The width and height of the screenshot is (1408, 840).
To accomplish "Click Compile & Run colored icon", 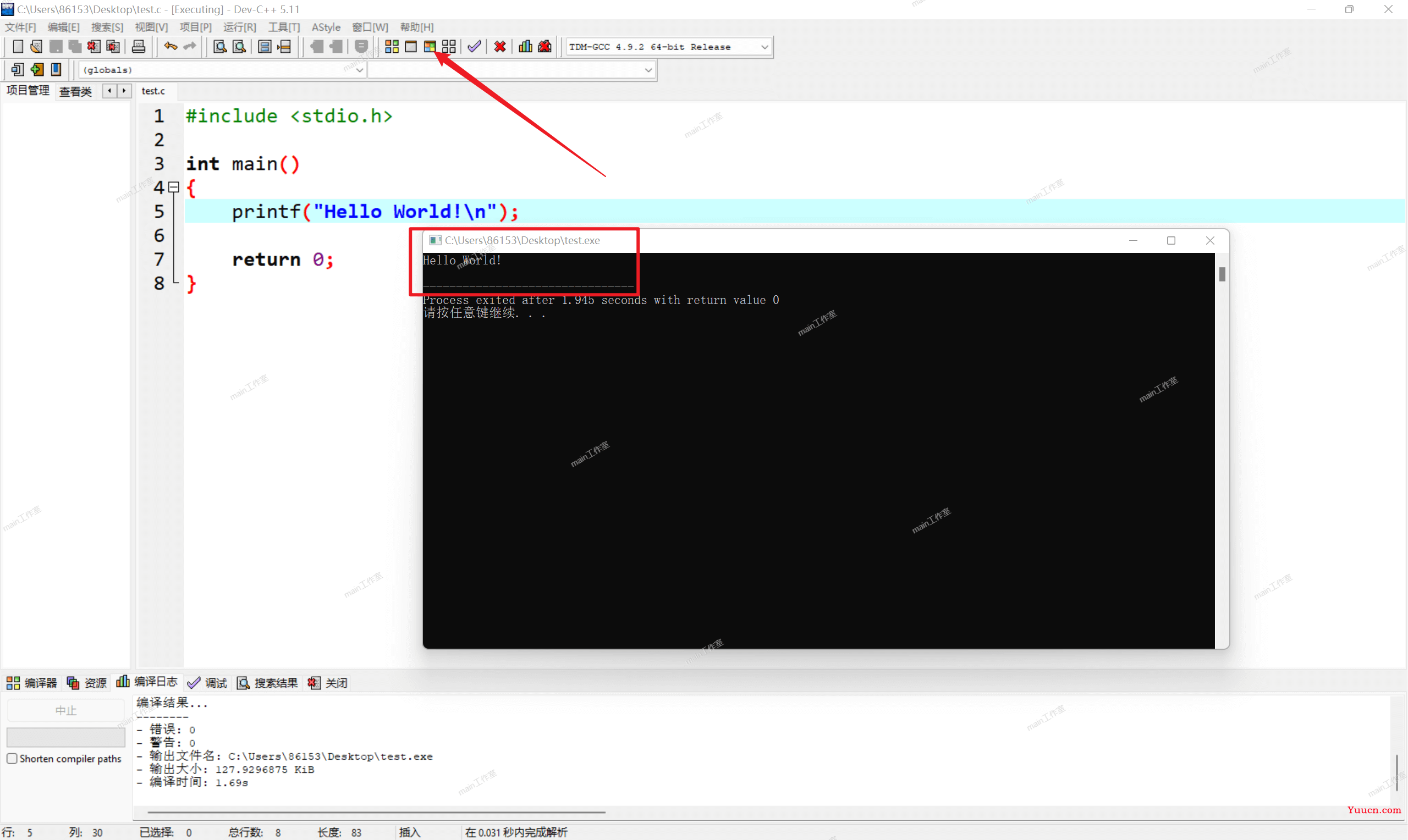I will [430, 46].
